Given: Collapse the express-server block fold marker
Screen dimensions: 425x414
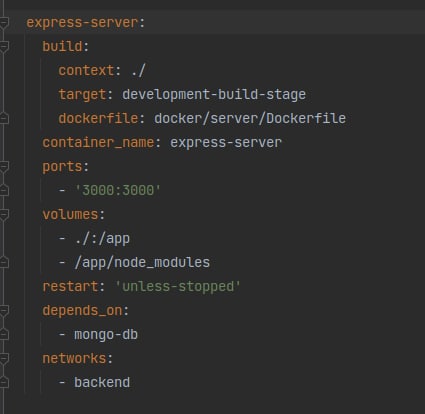Looking at the screenshot, I should pos(4,23).
